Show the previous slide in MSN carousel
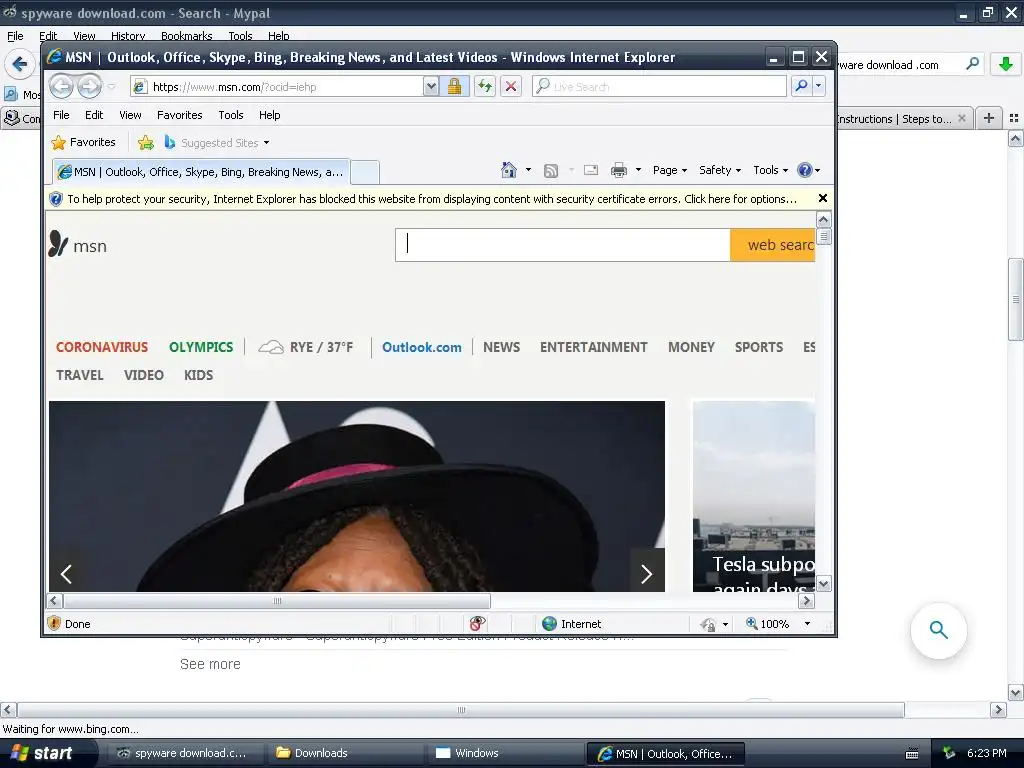Screen dimensions: 1024x768 66,573
